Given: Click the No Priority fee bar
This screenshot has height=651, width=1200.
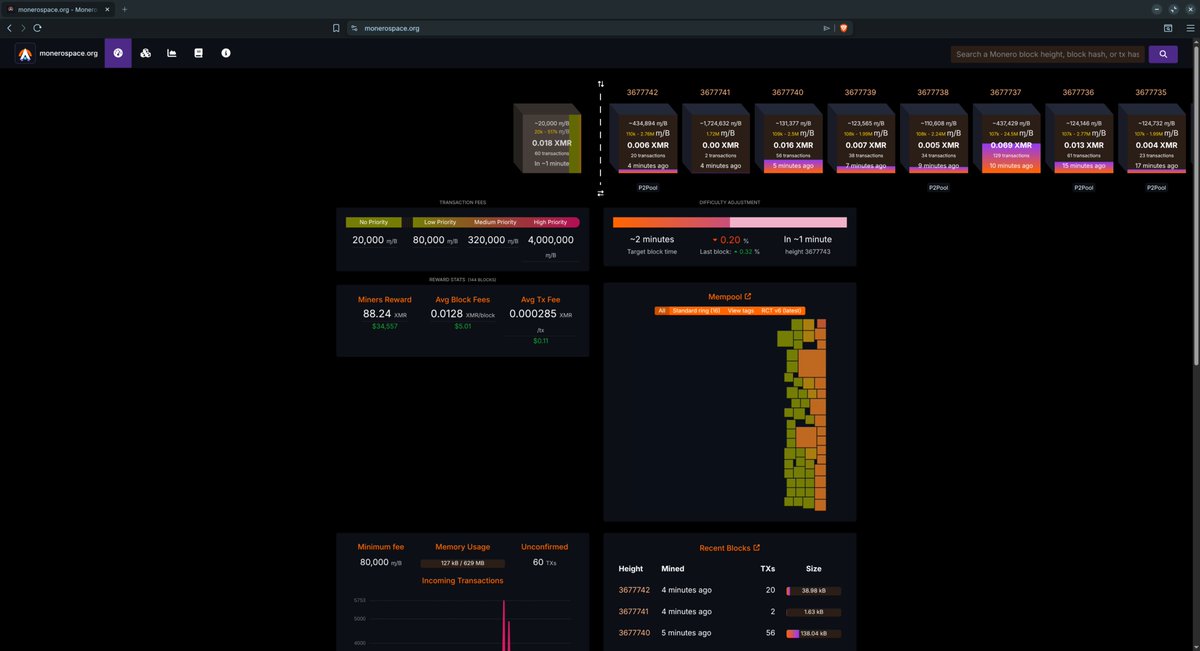Looking at the screenshot, I should (374, 222).
